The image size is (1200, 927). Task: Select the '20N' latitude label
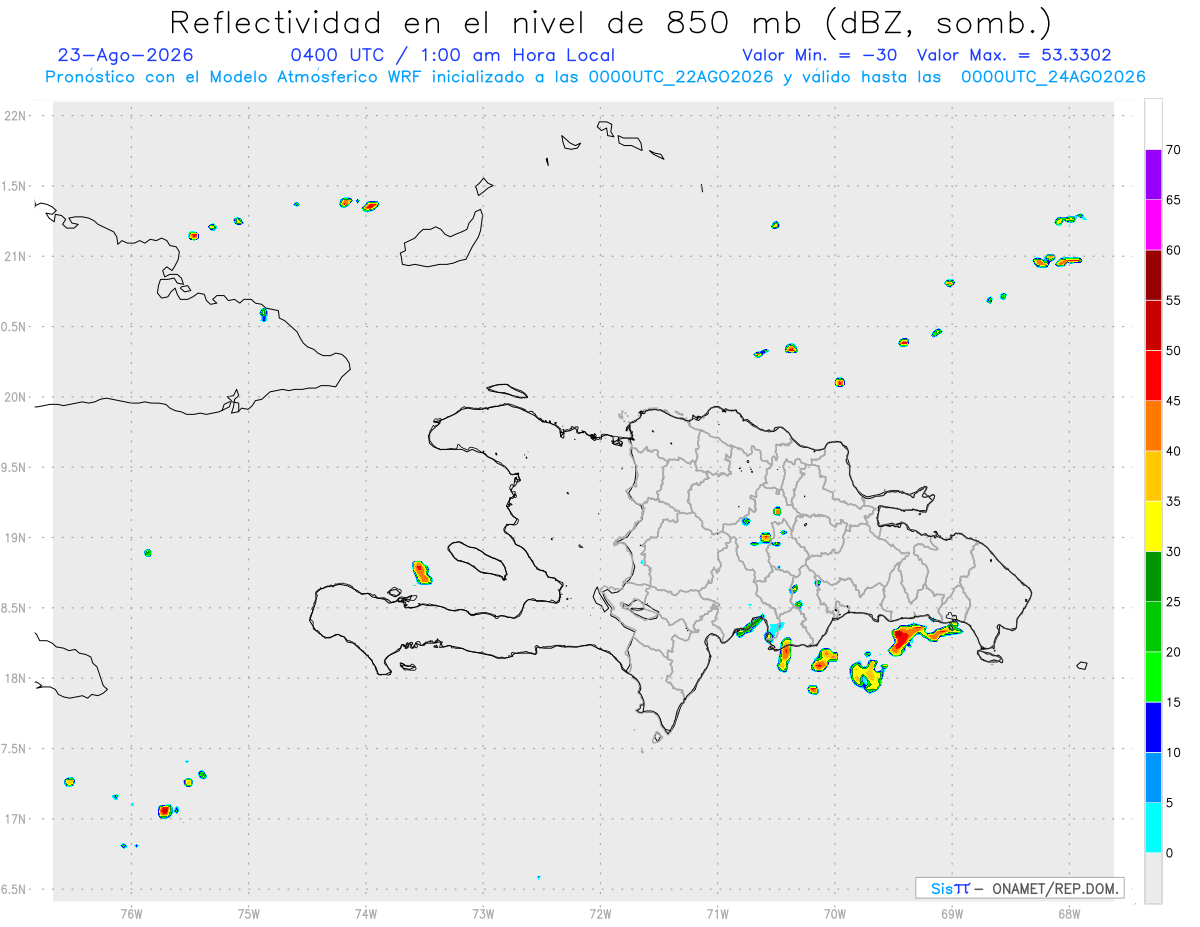point(17,397)
